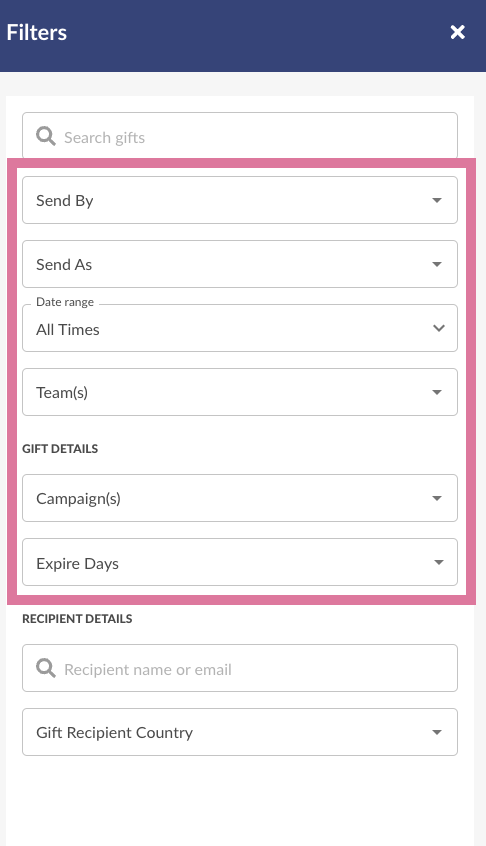This screenshot has width=486, height=846.
Task: Choose the Expire Days filter field
Action: click(x=240, y=562)
